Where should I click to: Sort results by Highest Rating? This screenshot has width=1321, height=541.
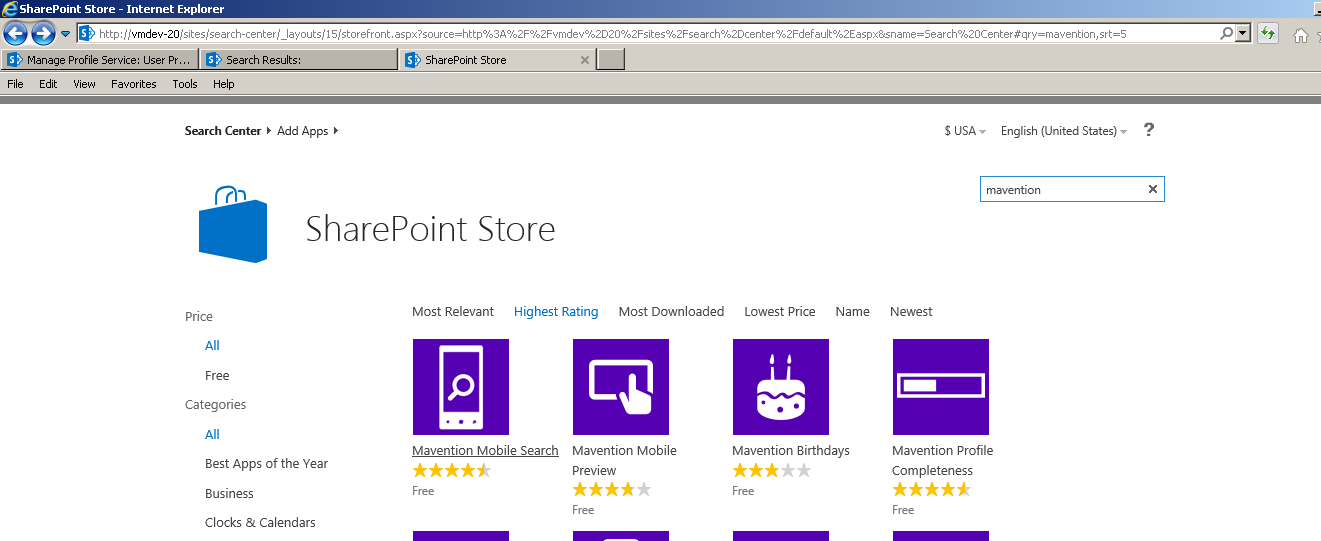pos(556,312)
